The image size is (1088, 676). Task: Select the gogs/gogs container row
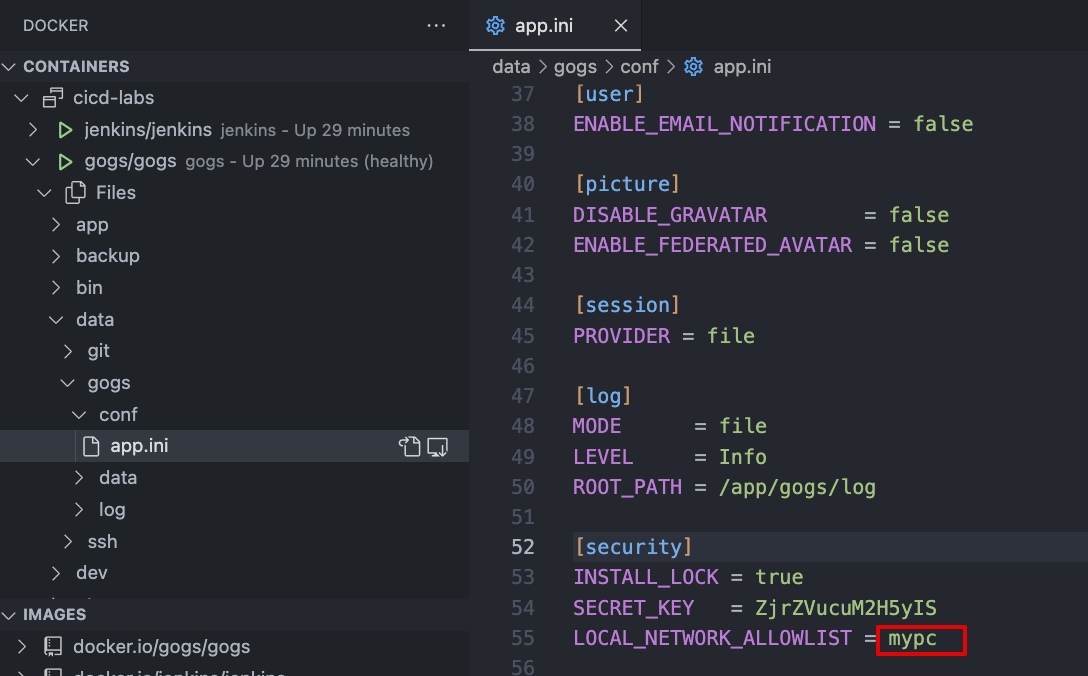(235, 162)
